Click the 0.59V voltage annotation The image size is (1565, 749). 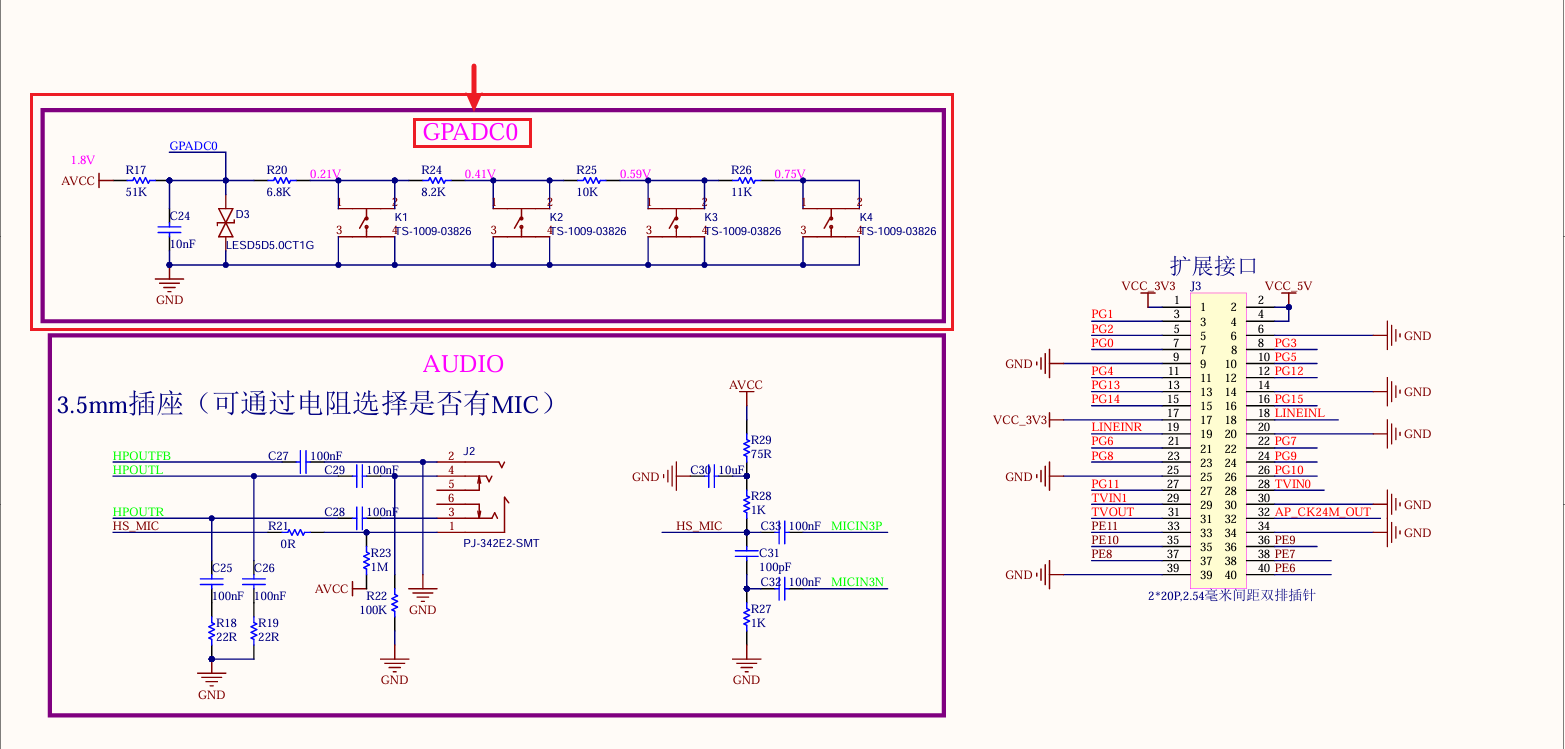pos(636,174)
